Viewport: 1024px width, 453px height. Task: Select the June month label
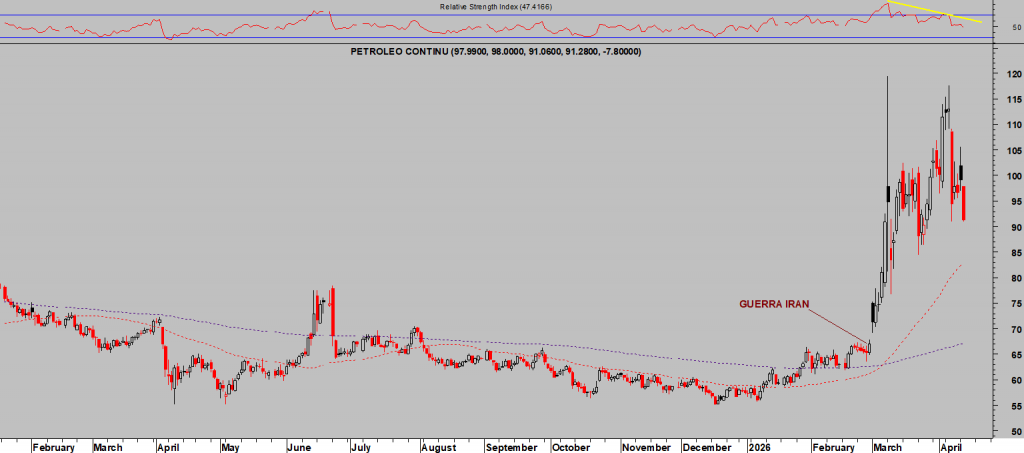300,447
